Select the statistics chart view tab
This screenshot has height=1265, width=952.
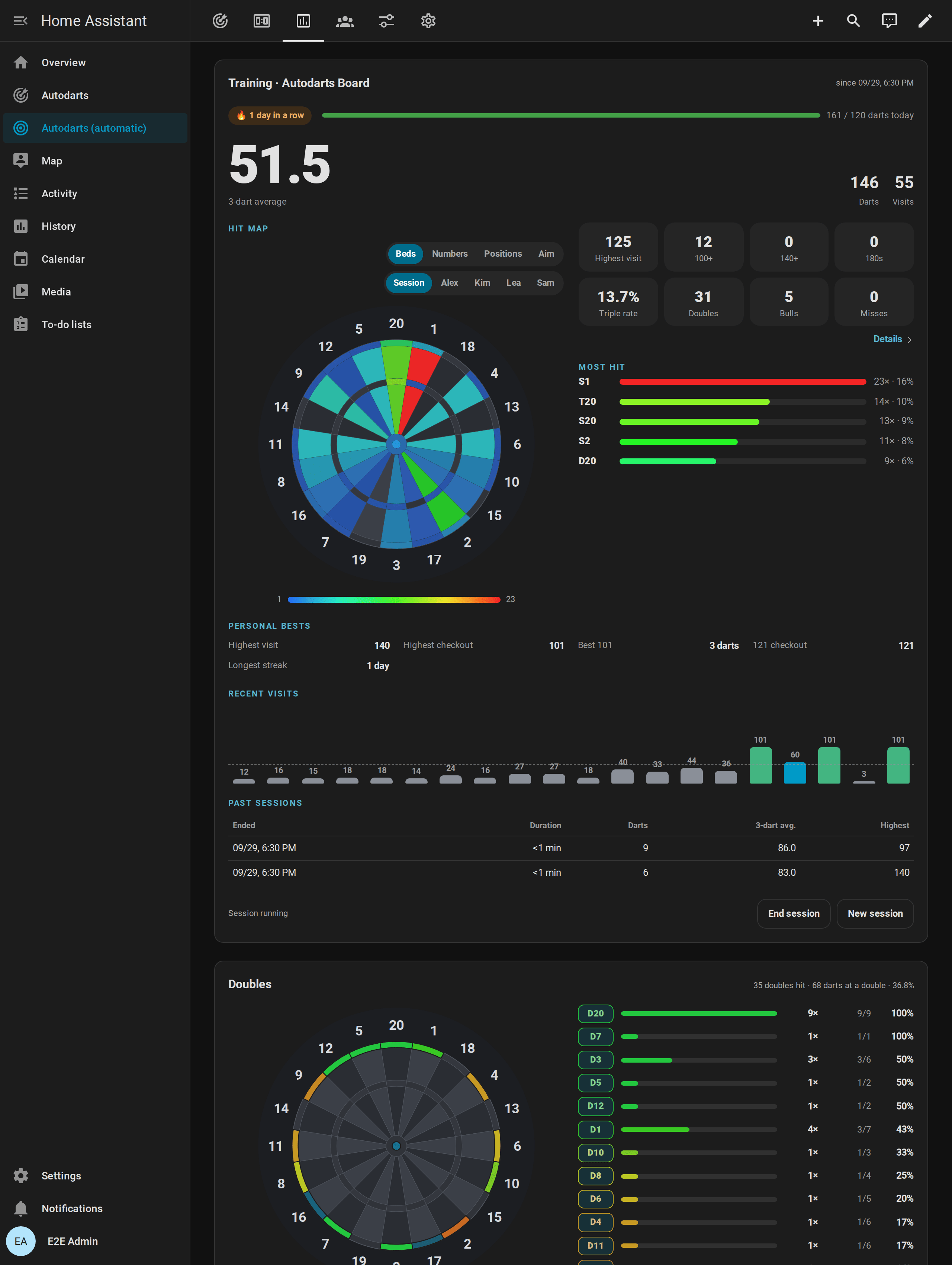coord(303,21)
